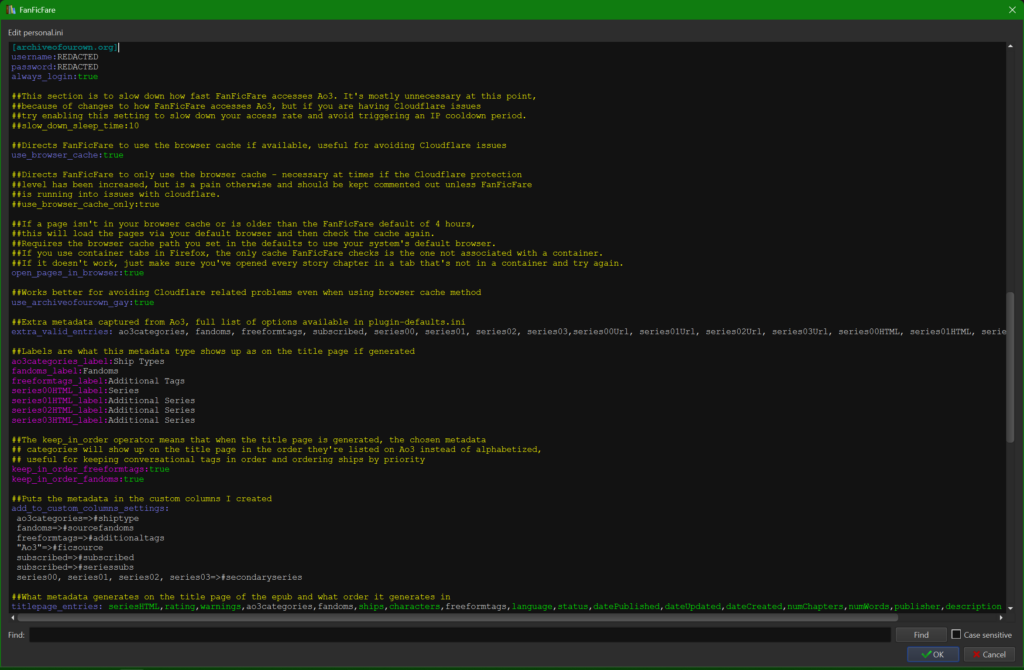
Task: Enable the Case sensitive checkbox
Action: click(954, 634)
